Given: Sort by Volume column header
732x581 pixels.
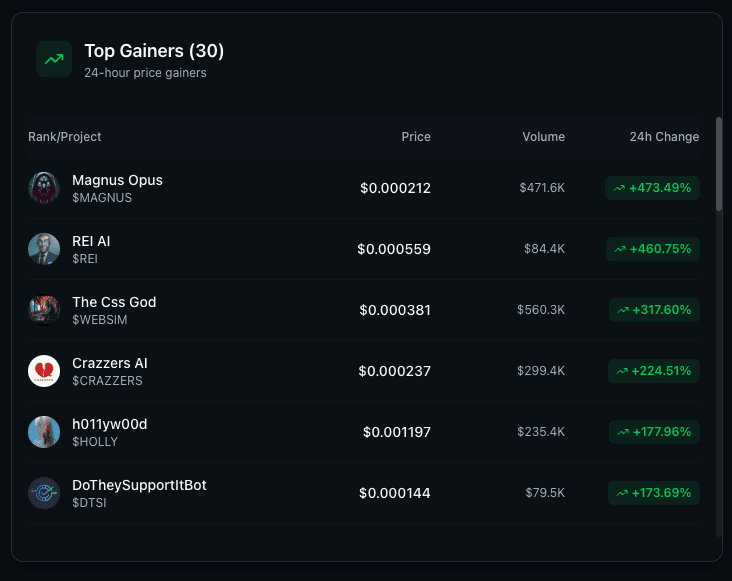Looking at the screenshot, I should point(543,137).
